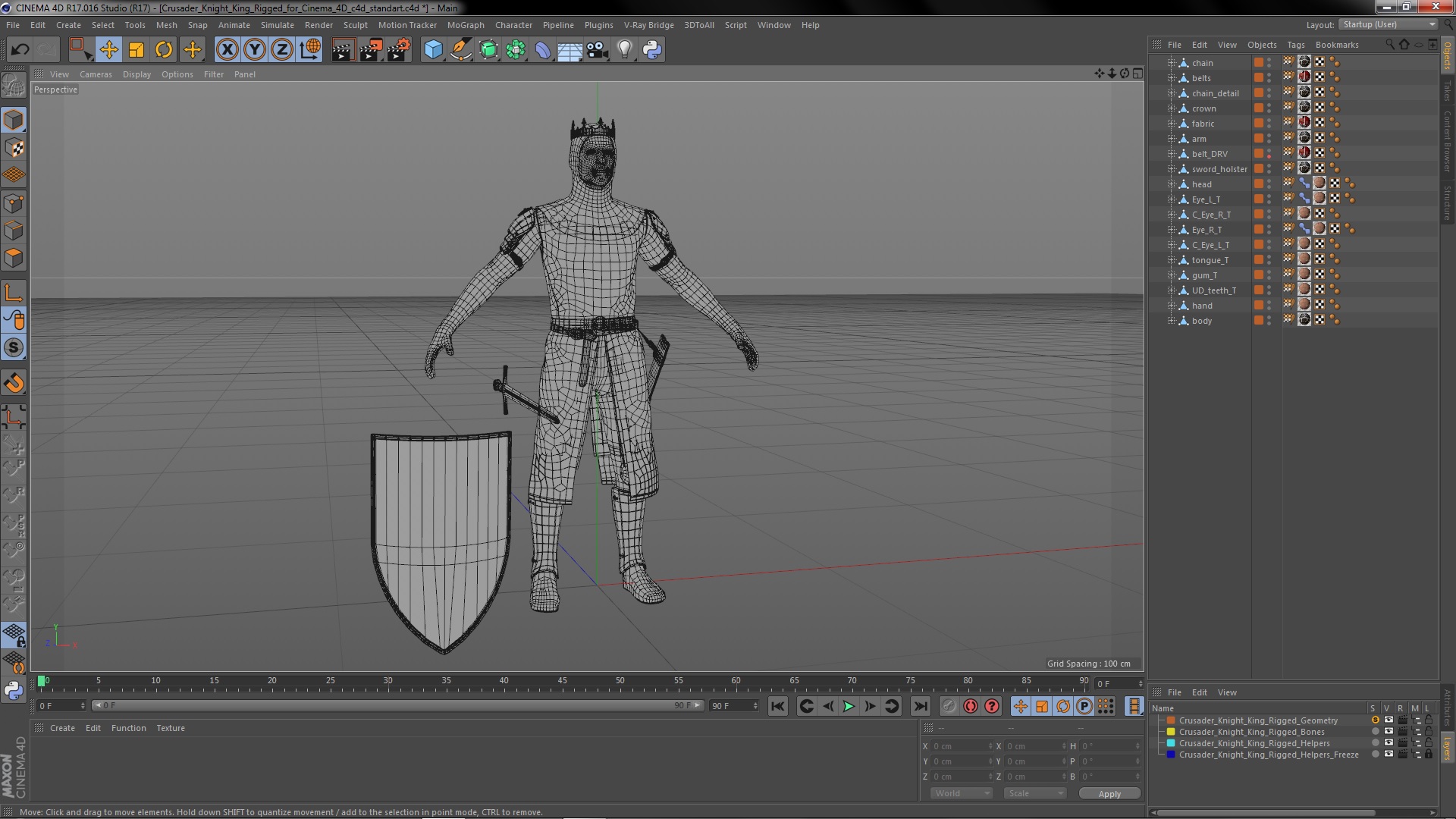Screen dimensions: 1456x819
Task: Open Python script icon in top toolbar
Action: 652,50
